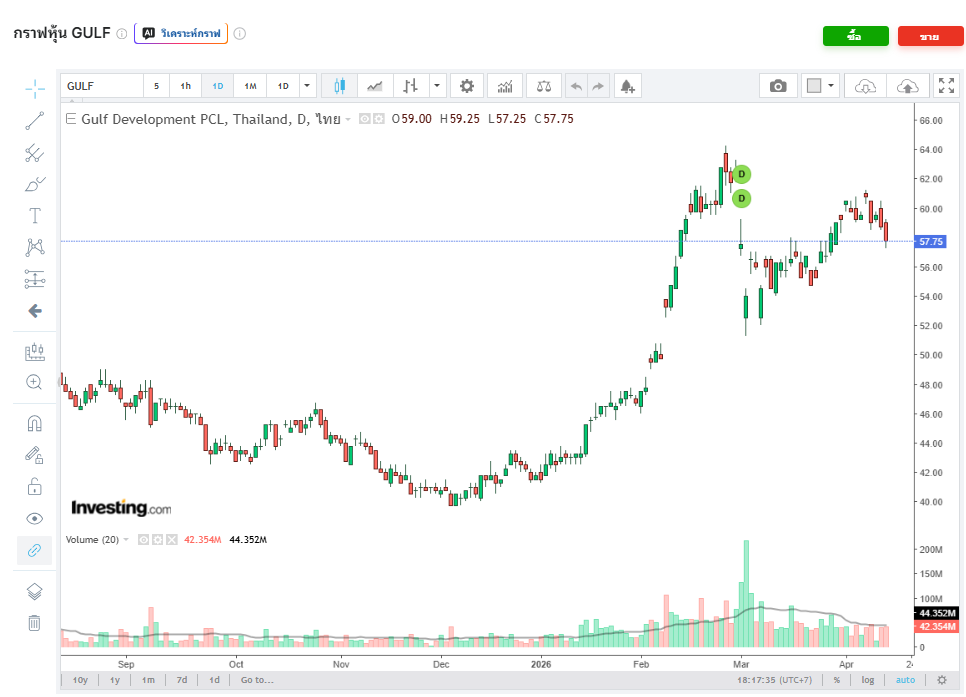This screenshot has height=697, width=966.
Task: Open the object tree layers icon
Action: pyautogui.click(x=34, y=592)
